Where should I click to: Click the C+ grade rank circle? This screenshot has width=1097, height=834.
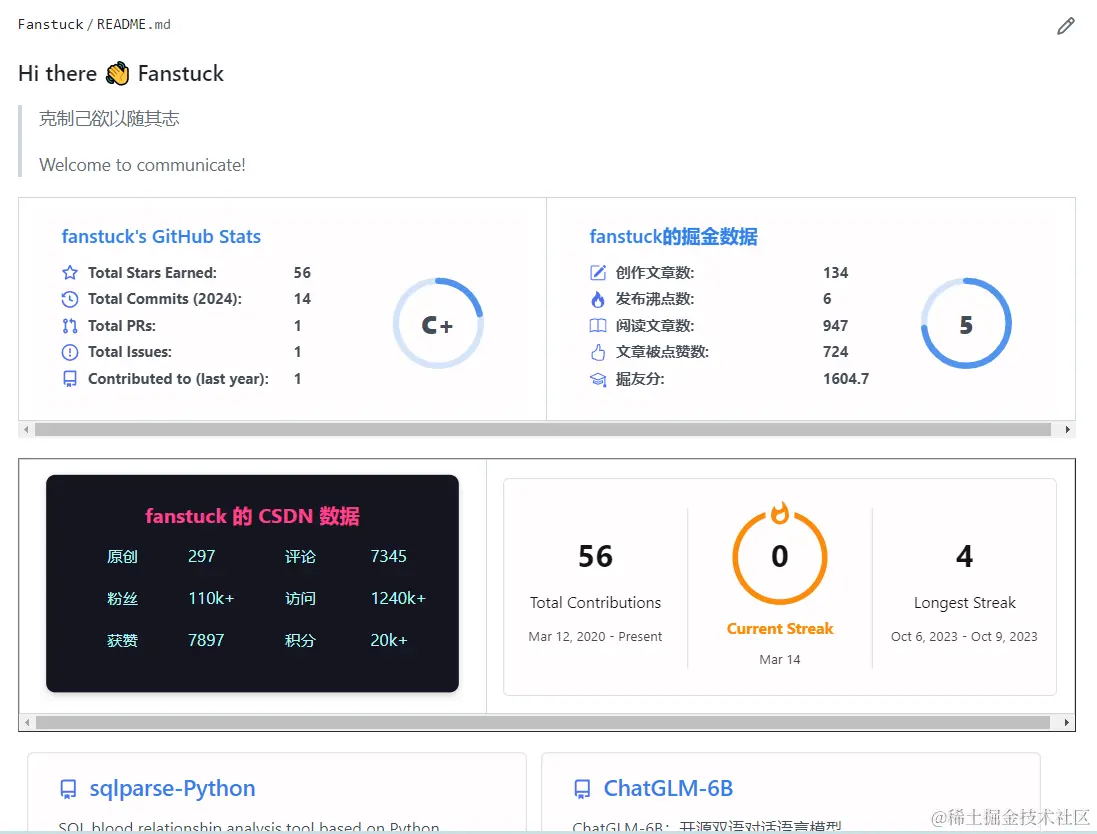[x=438, y=324]
